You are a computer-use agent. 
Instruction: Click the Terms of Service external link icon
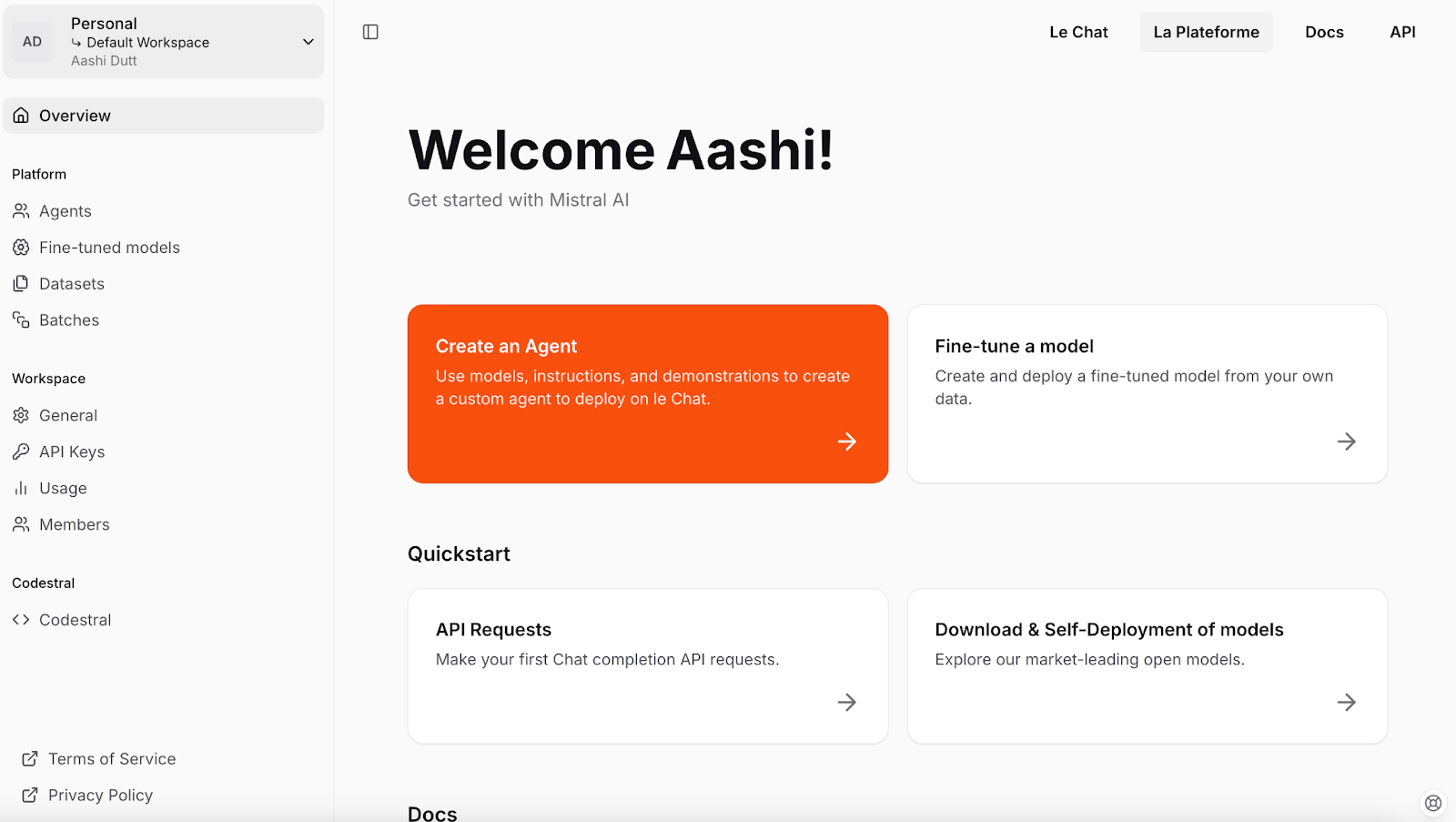click(30, 758)
